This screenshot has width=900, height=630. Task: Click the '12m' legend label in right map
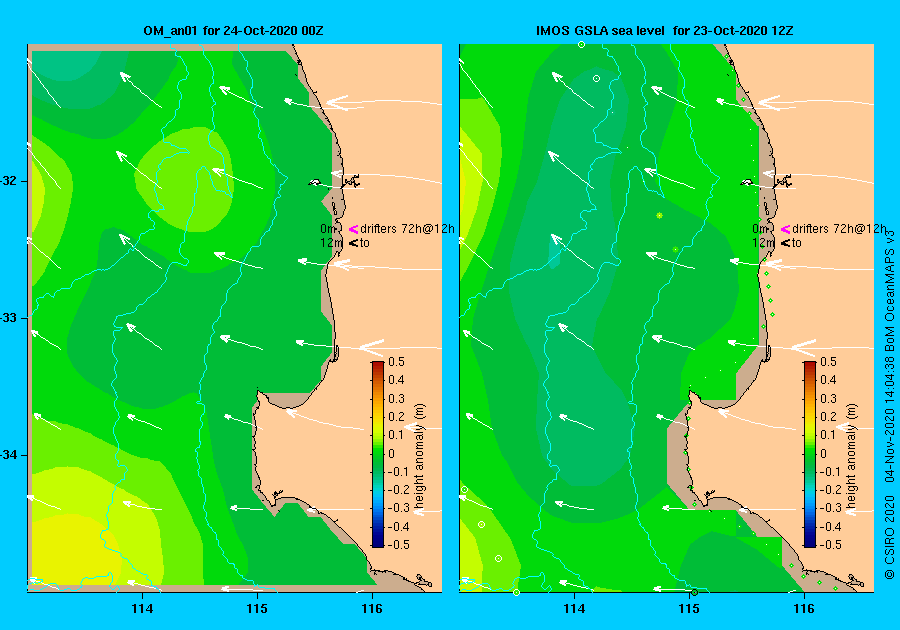[763, 243]
